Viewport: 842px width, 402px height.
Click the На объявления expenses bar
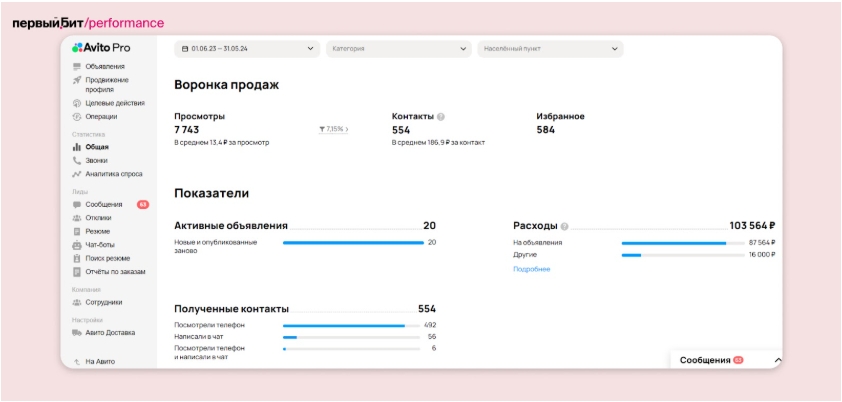point(683,243)
